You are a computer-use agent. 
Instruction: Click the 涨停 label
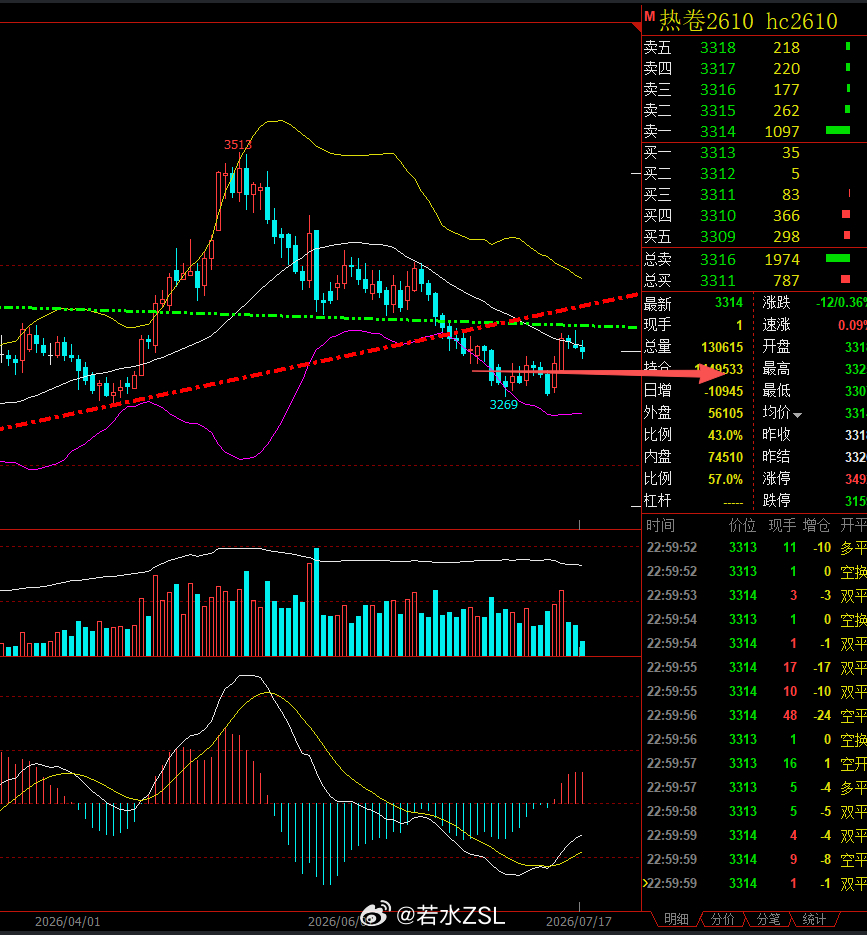click(x=776, y=479)
